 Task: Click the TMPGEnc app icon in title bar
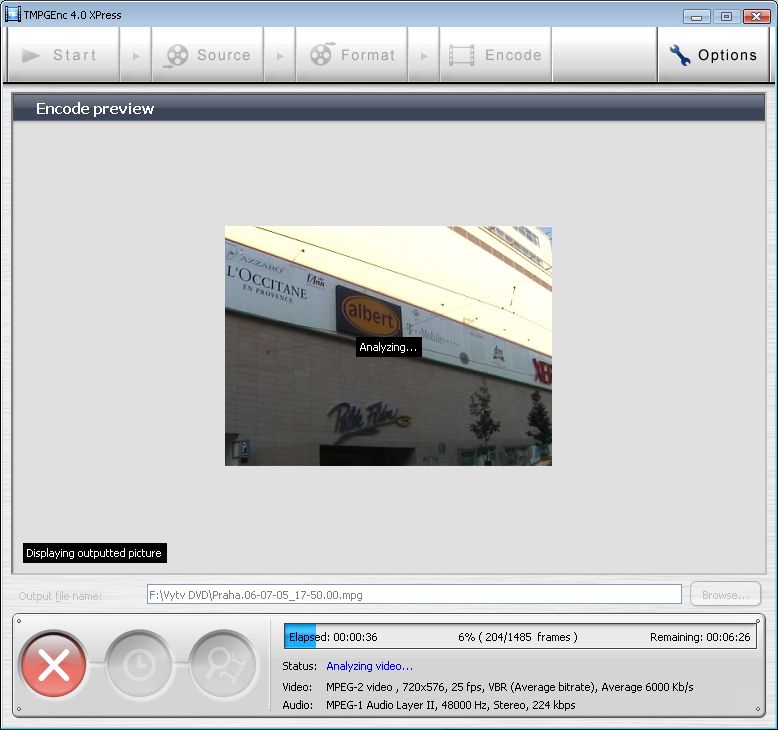coord(12,14)
